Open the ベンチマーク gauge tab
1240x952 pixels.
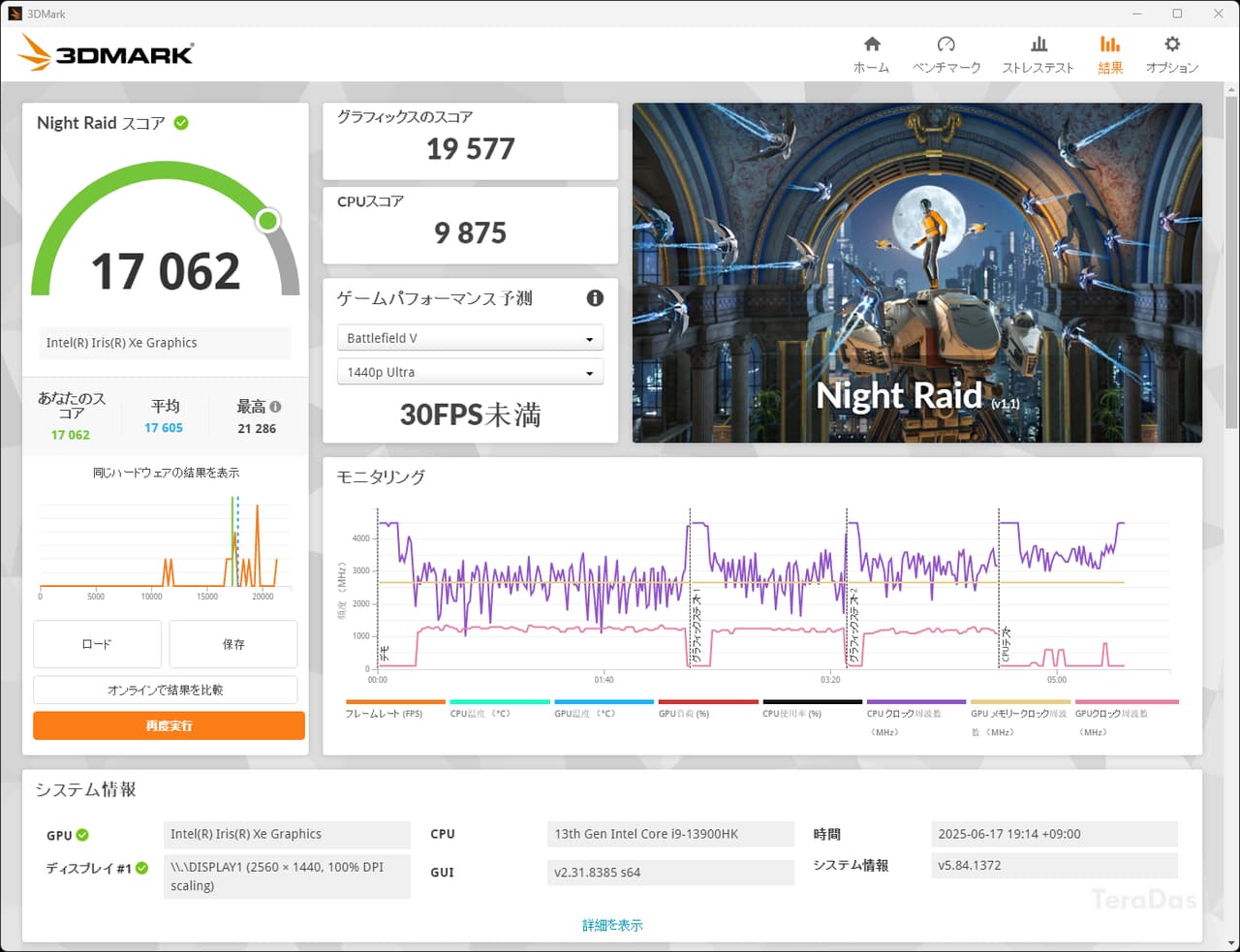[946, 55]
